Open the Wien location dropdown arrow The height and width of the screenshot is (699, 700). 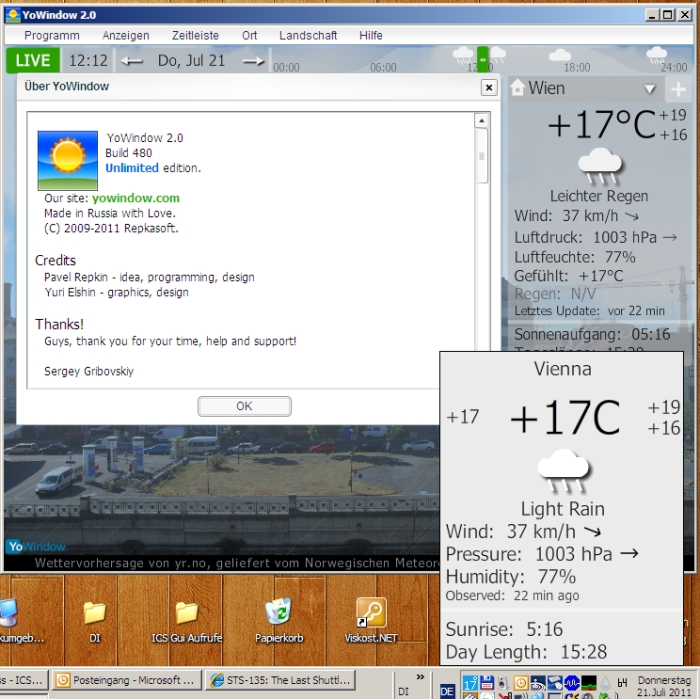coord(650,89)
